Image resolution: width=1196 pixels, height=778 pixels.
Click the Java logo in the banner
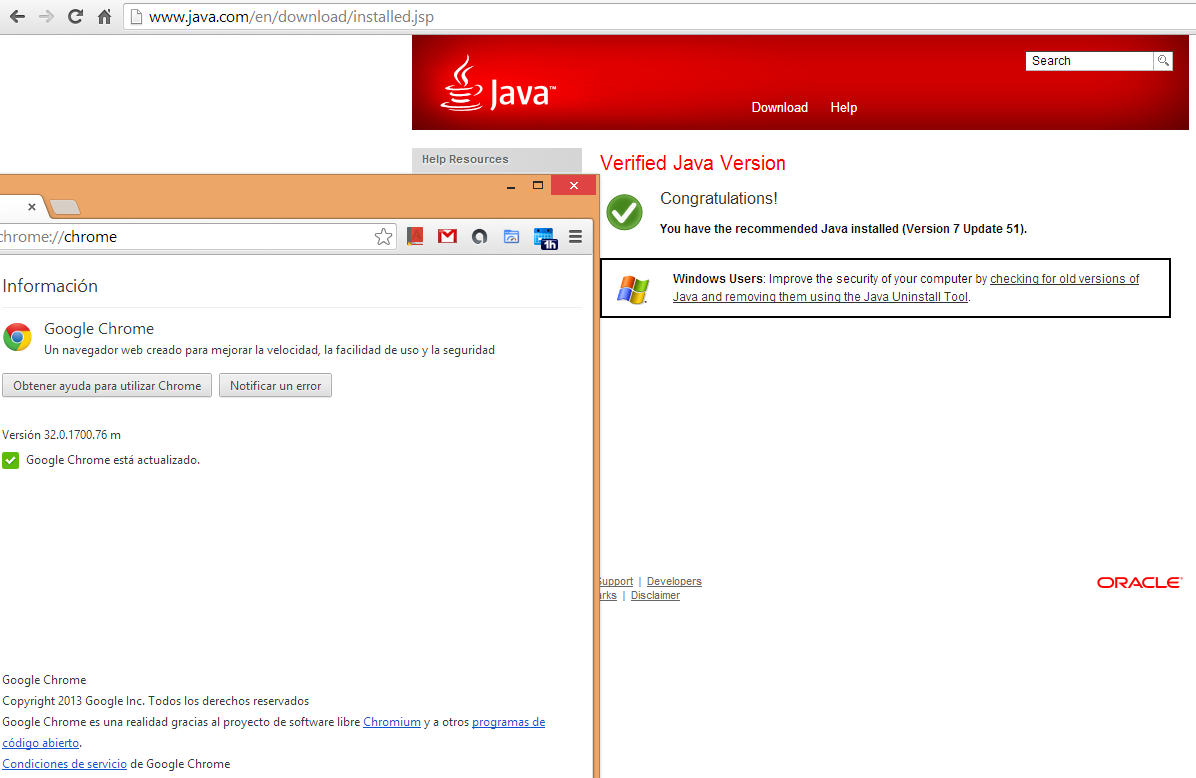click(498, 84)
